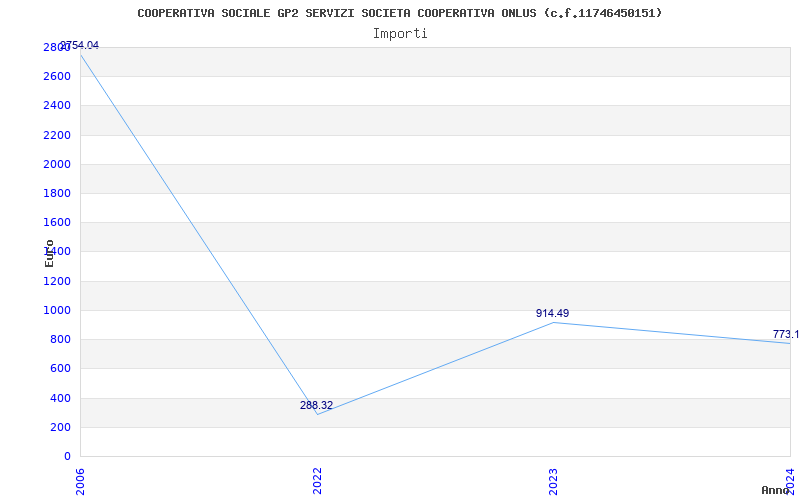
Task: Click the 800 y-axis tick label
Action: point(60,339)
